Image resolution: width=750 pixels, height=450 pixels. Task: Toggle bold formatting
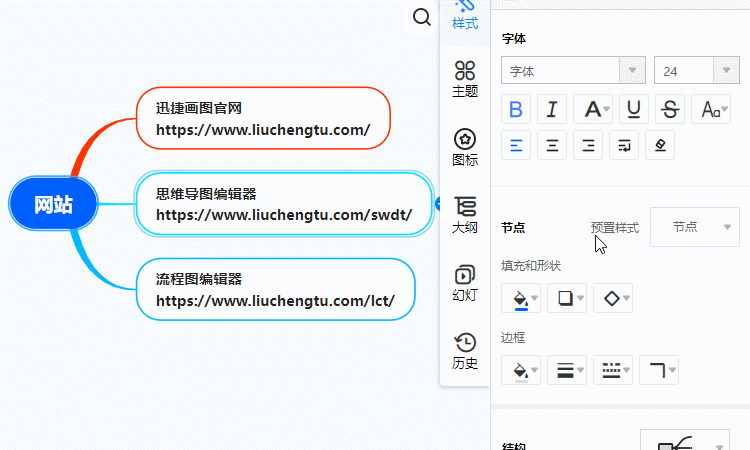point(516,110)
